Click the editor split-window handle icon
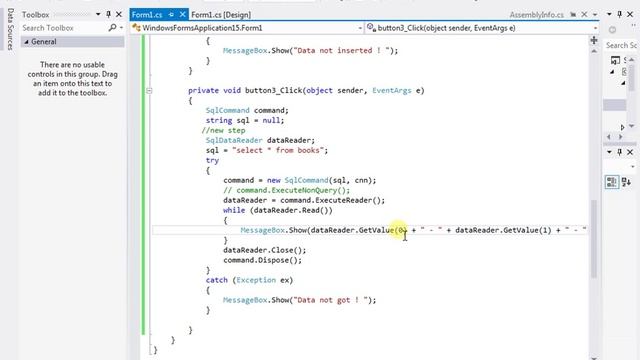Image resolution: width=640 pixels, height=360 pixels. pos(594,40)
